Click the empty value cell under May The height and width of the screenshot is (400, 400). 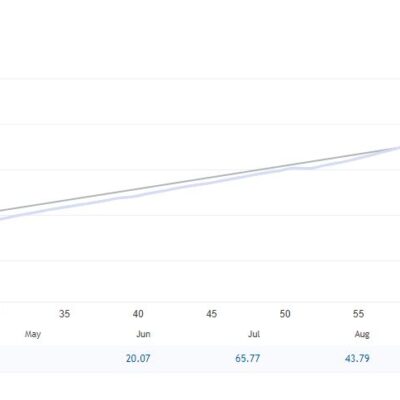(33, 359)
